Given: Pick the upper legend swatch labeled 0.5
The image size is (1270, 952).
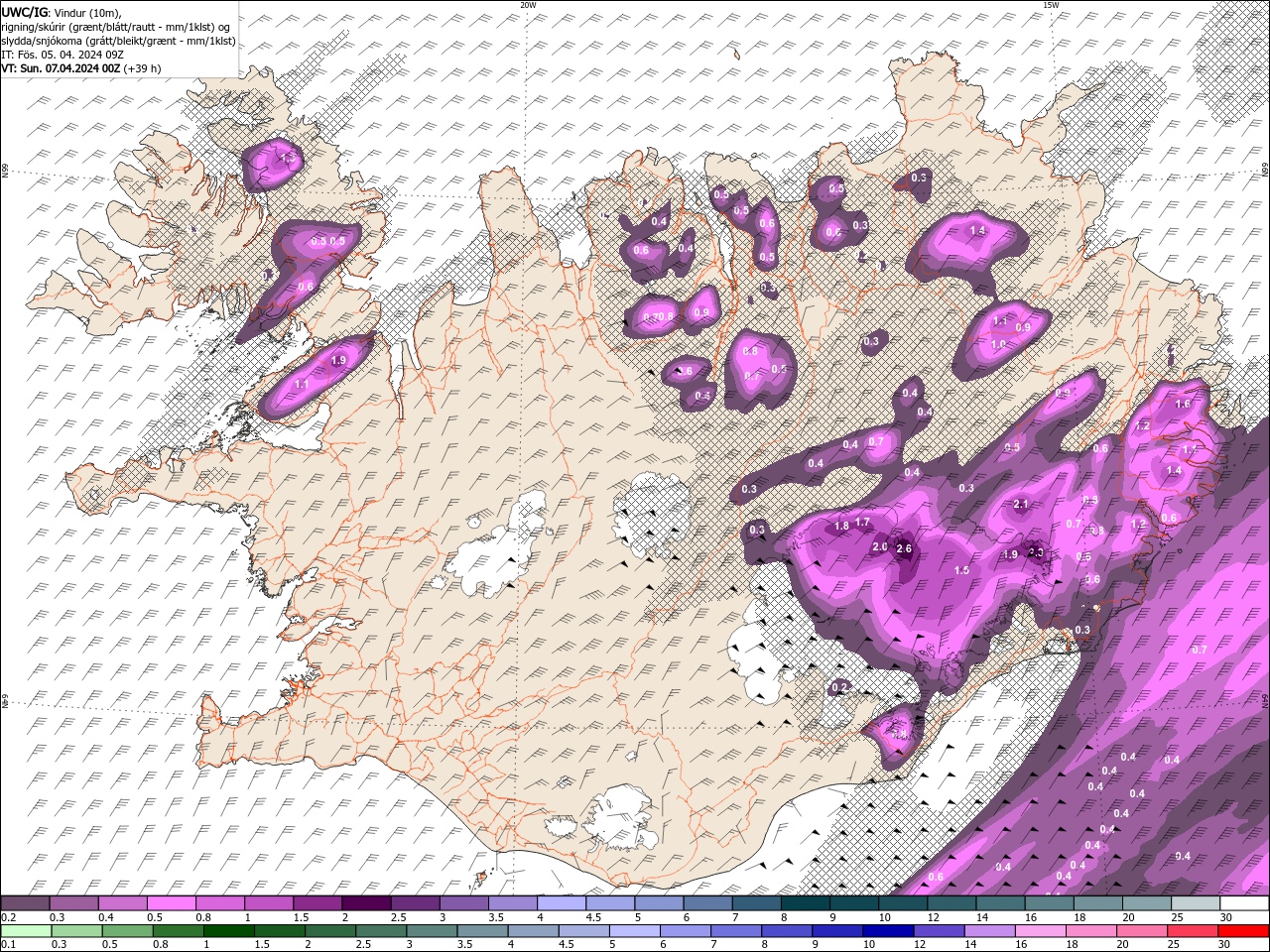Looking at the screenshot, I should [171, 903].
